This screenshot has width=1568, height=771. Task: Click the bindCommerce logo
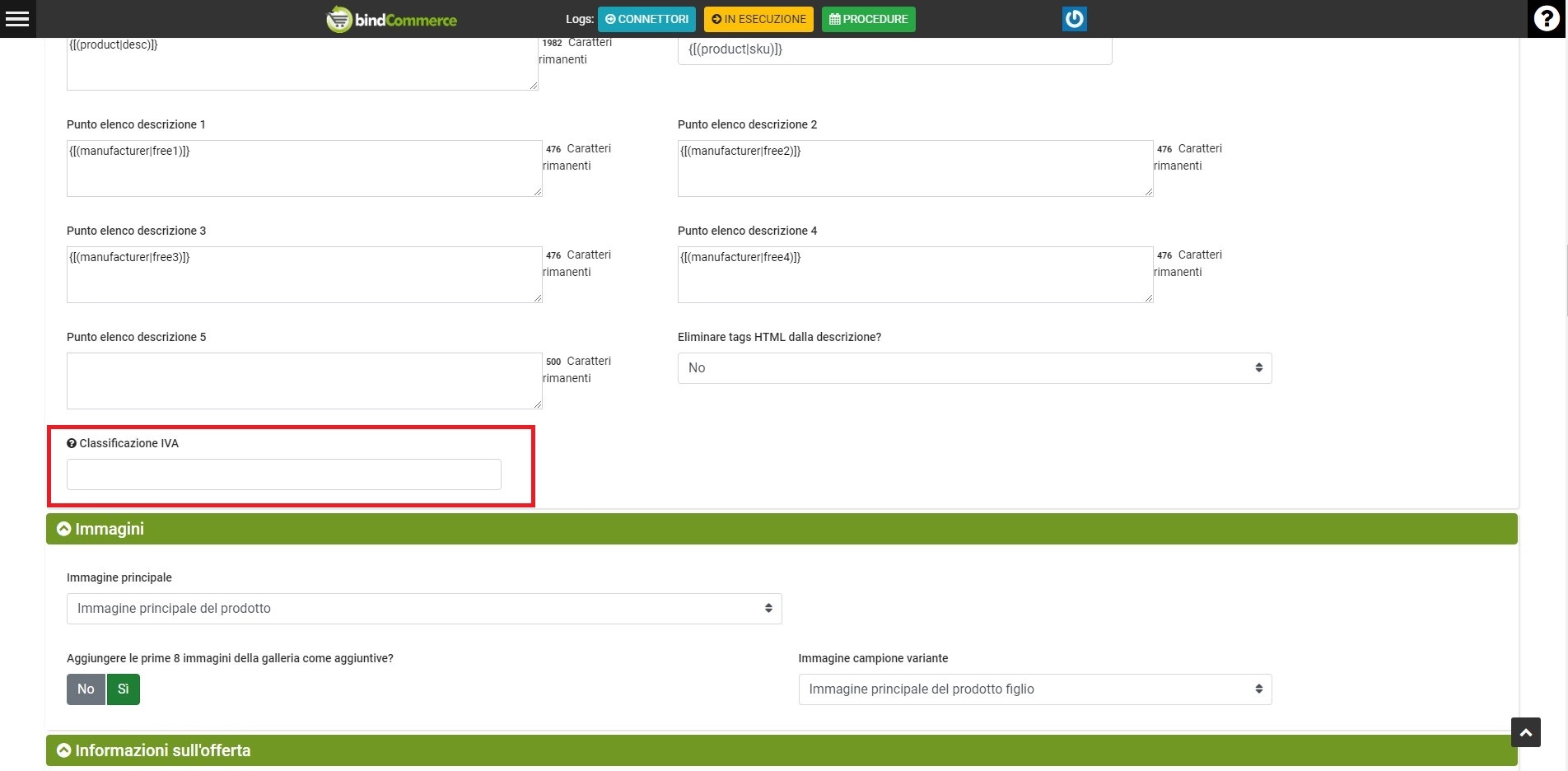(391, 19)
